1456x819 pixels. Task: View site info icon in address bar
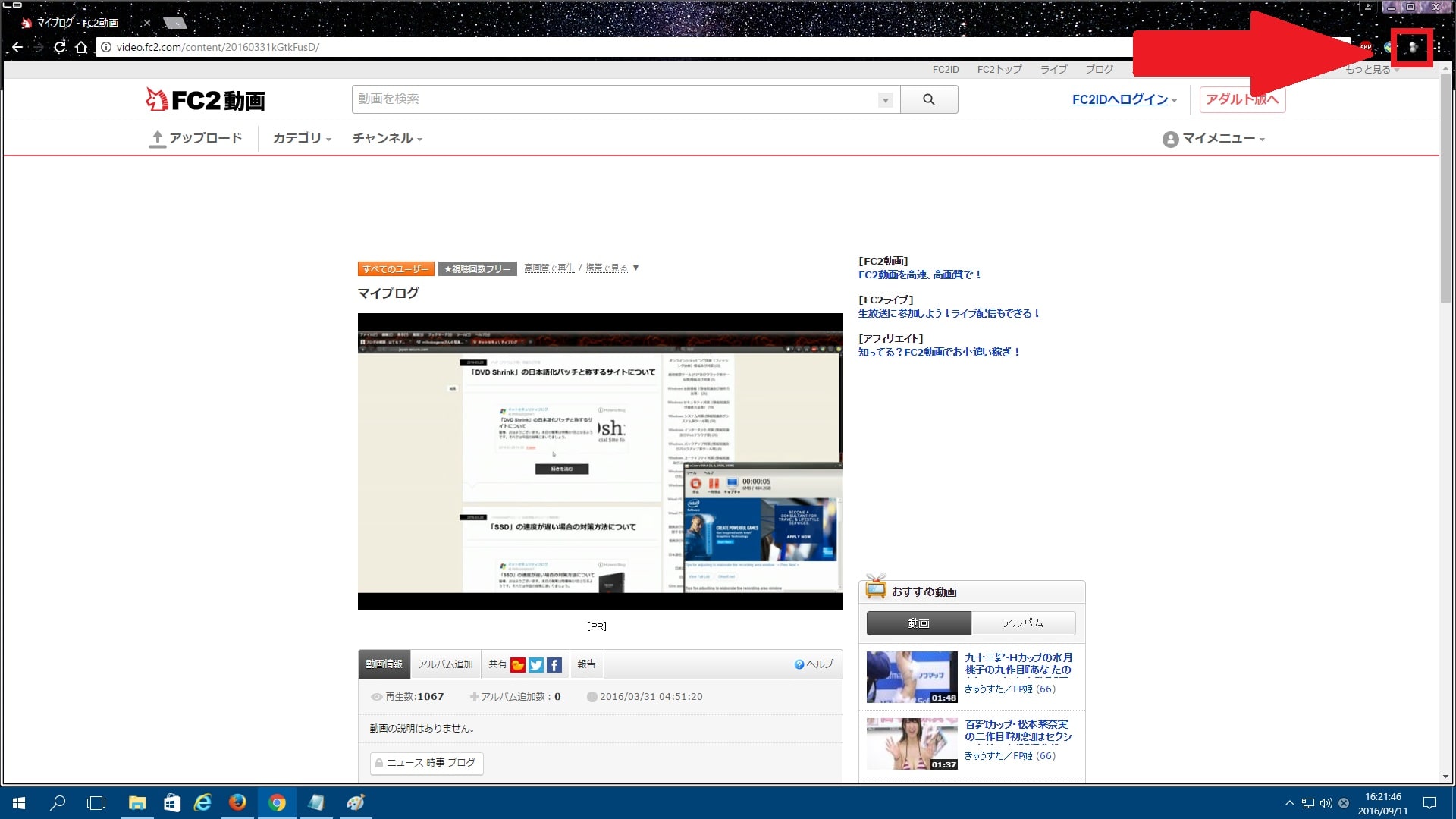(106, 47)
